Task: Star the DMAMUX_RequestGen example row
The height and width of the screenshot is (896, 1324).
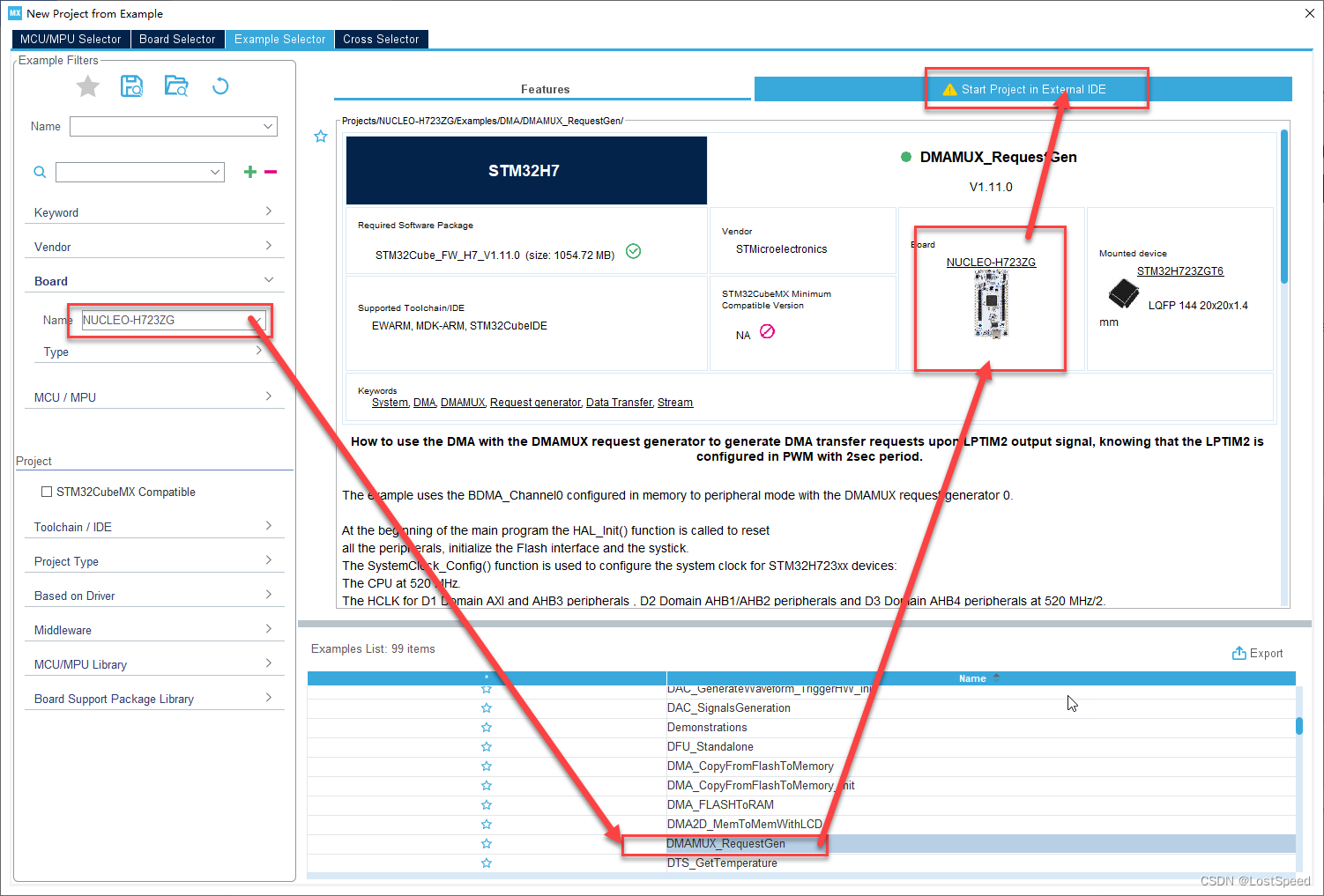Action: tap(487, 843)
